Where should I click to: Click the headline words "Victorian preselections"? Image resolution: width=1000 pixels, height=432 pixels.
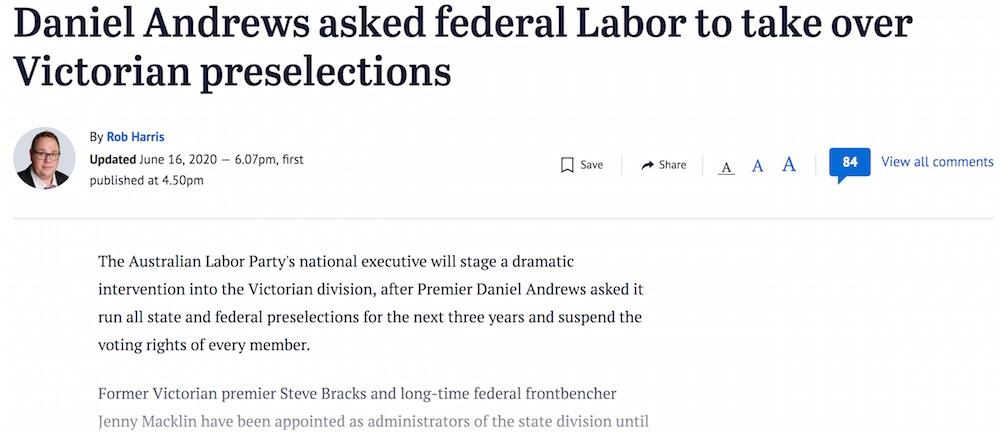pos(232,73)
